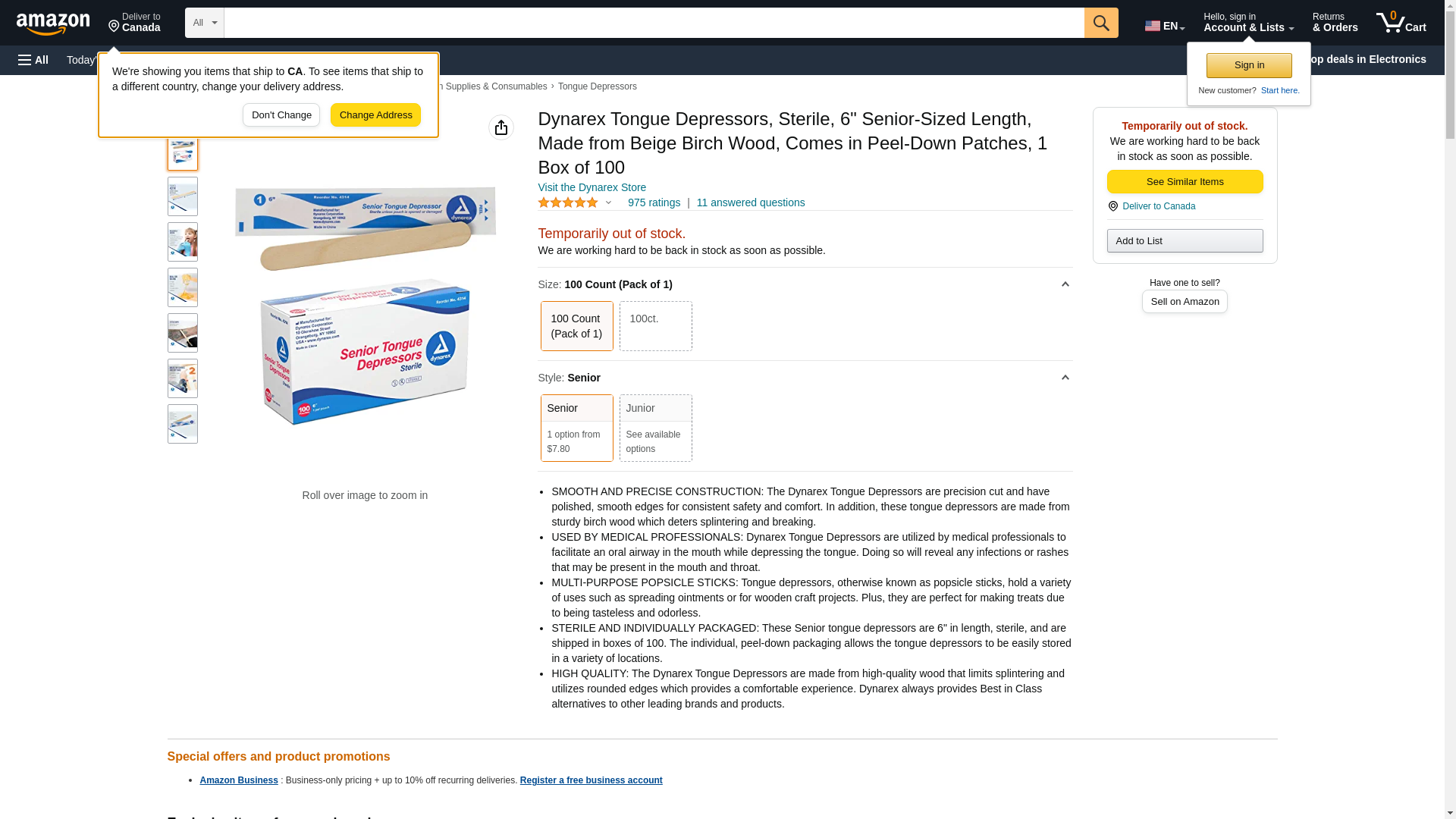Viewport: 1456px width, 819px height.
Task: Click the Amazon logo
Action: 53,24
